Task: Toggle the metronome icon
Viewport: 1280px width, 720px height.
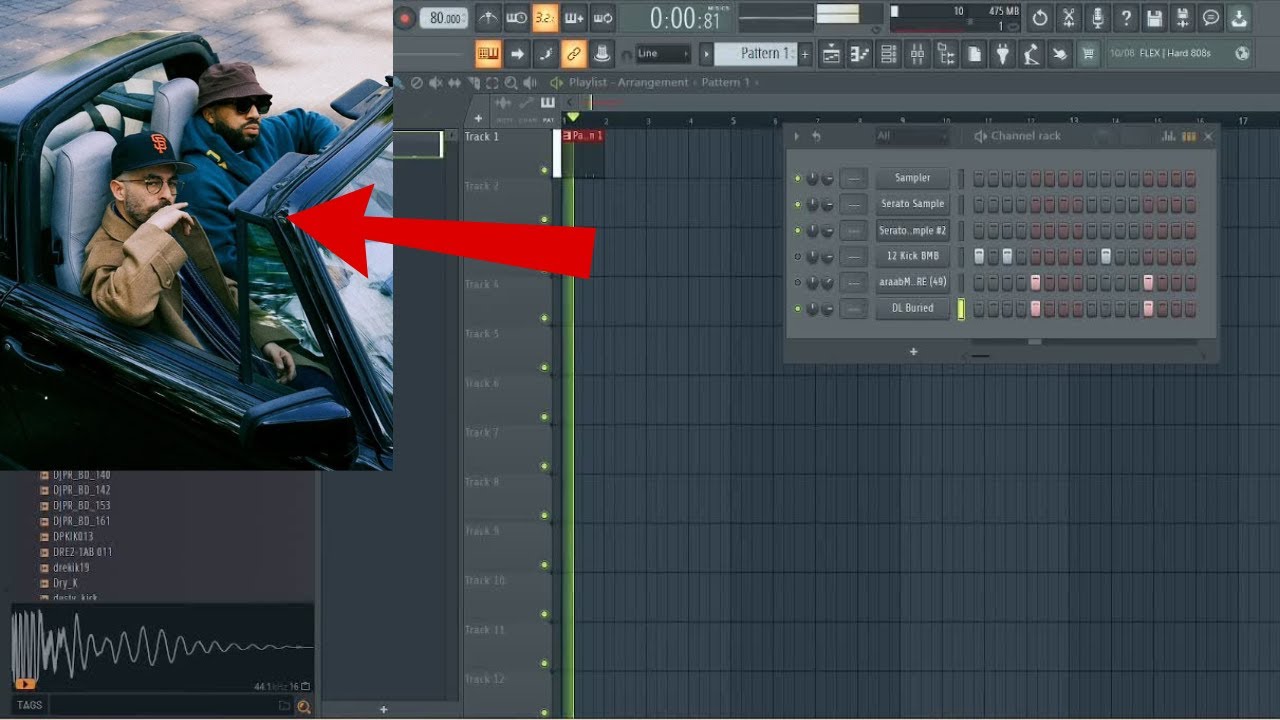Action: (488, 18)
